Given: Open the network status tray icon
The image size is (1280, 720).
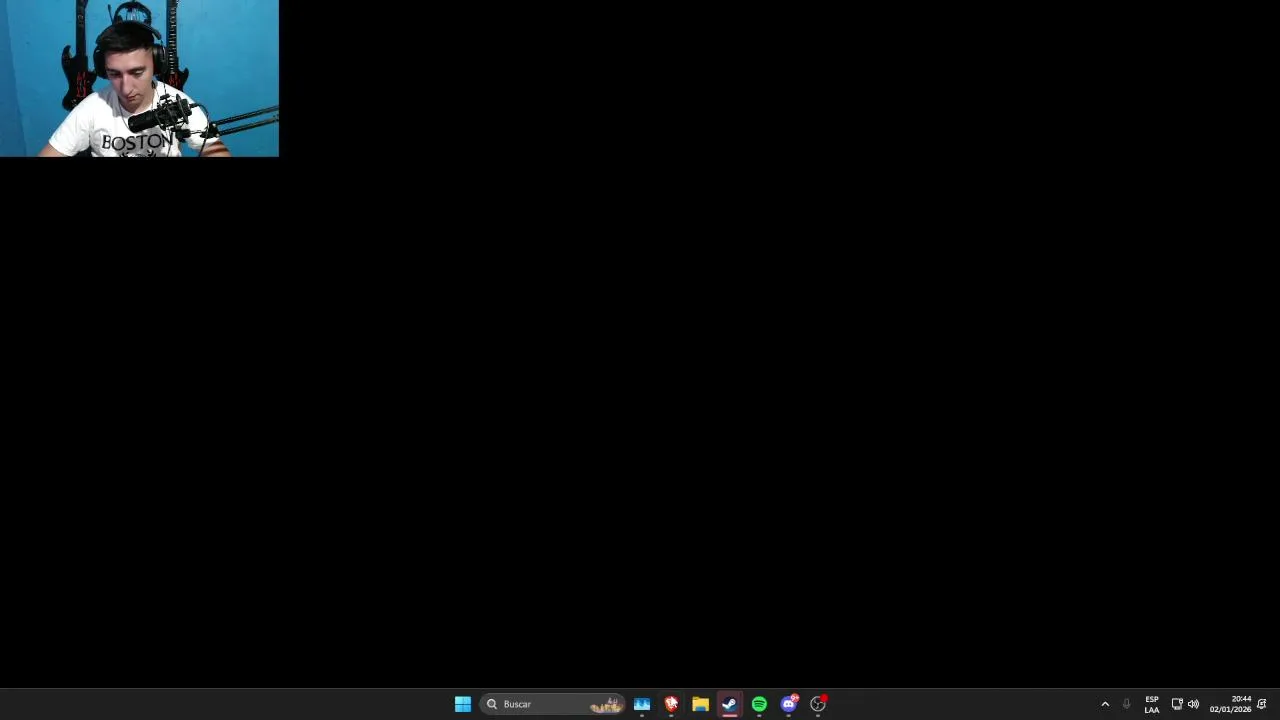Looking at the screenshot, I should (x=1177, y=704).
